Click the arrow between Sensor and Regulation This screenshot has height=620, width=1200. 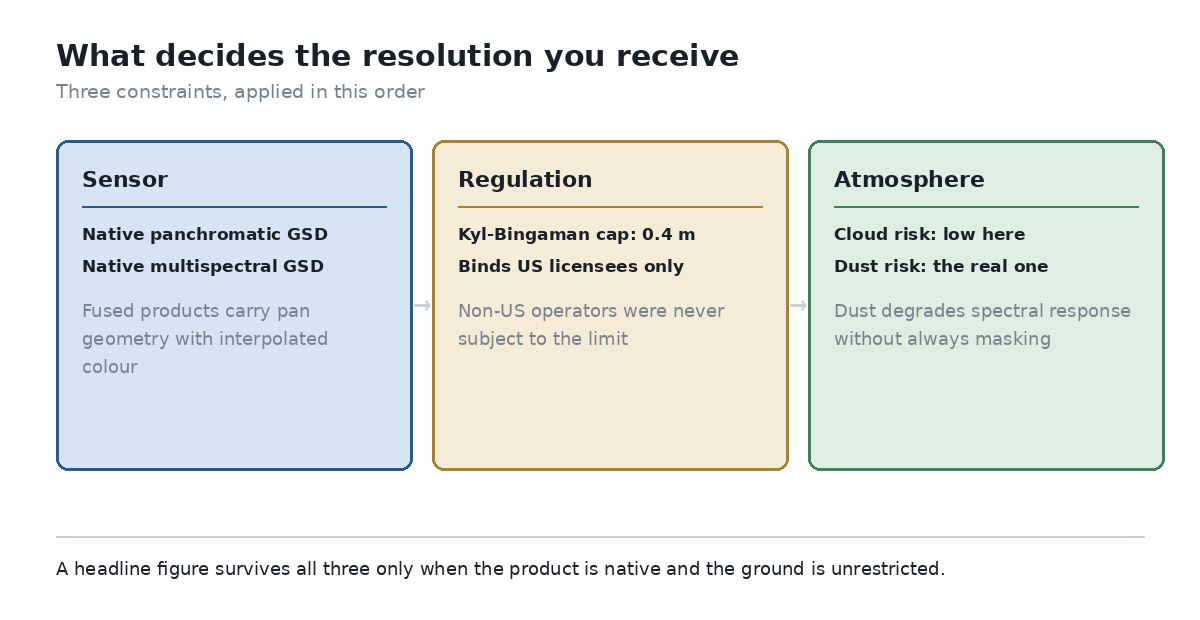(x=422, y=305)
